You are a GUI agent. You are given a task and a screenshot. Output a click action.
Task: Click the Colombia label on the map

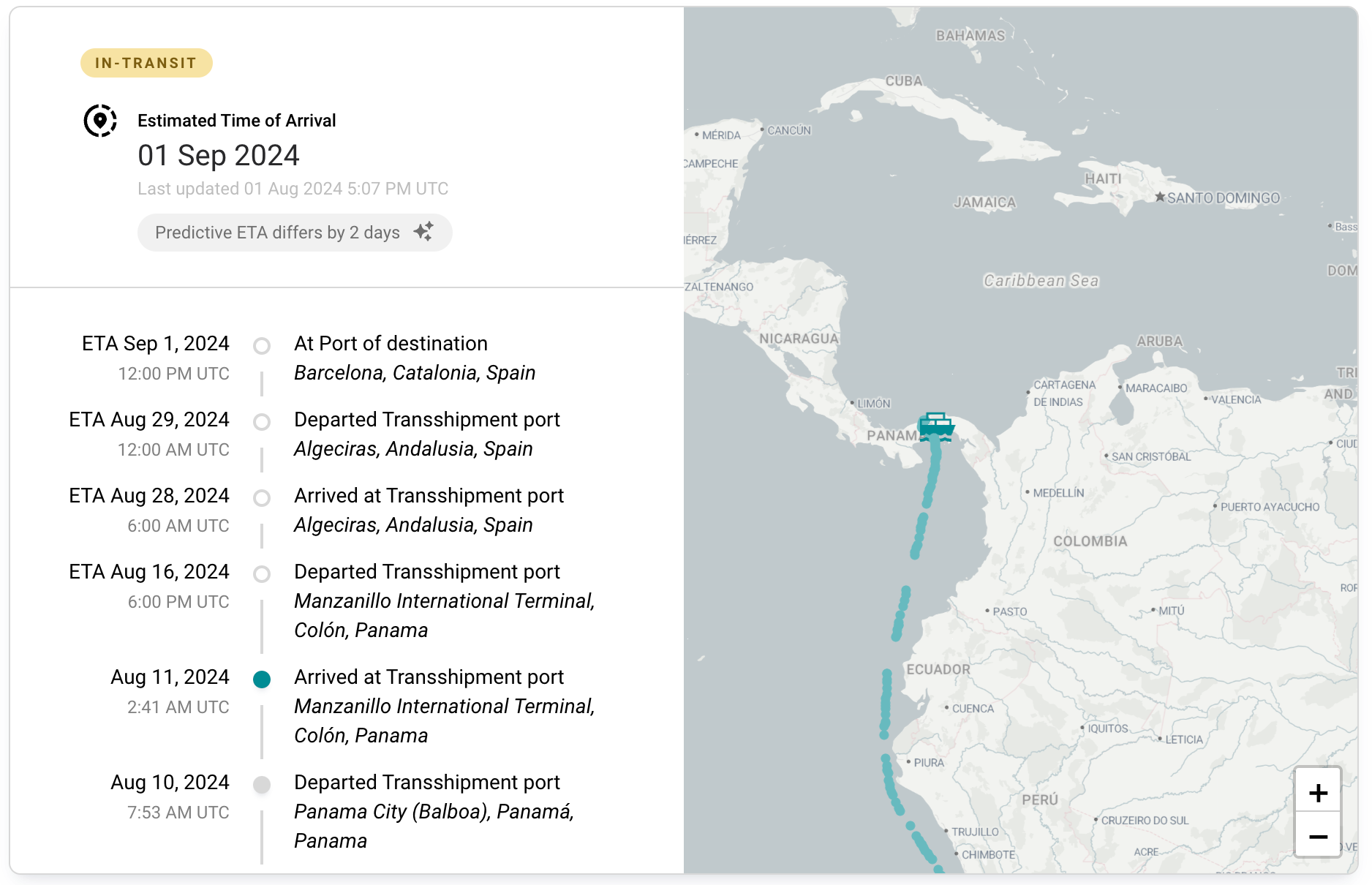(x=1090, y=541)
